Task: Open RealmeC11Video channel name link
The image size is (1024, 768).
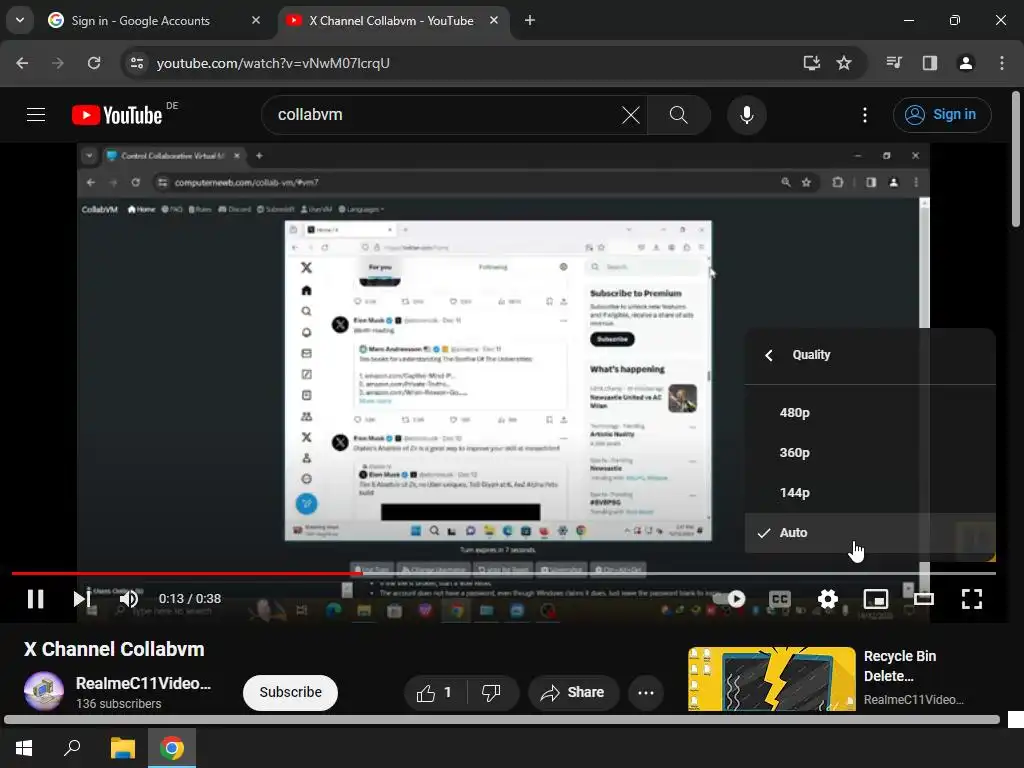Action: (143, 684)
